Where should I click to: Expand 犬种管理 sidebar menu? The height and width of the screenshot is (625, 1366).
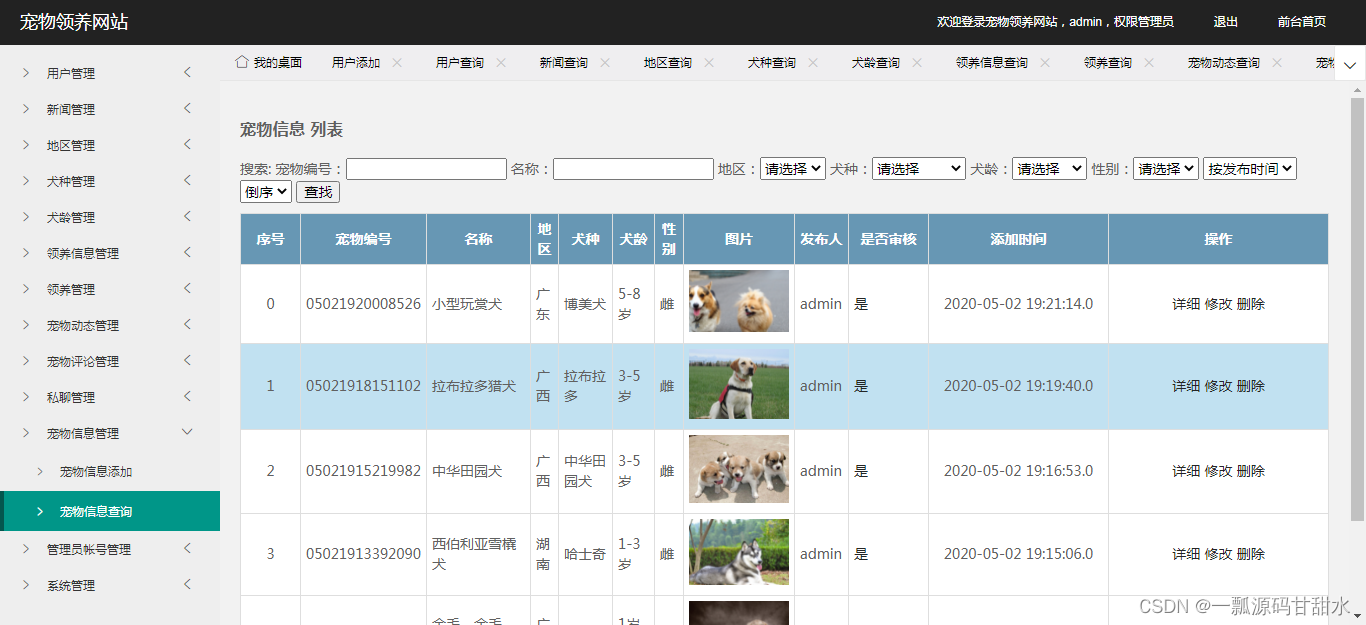[110, 181]
